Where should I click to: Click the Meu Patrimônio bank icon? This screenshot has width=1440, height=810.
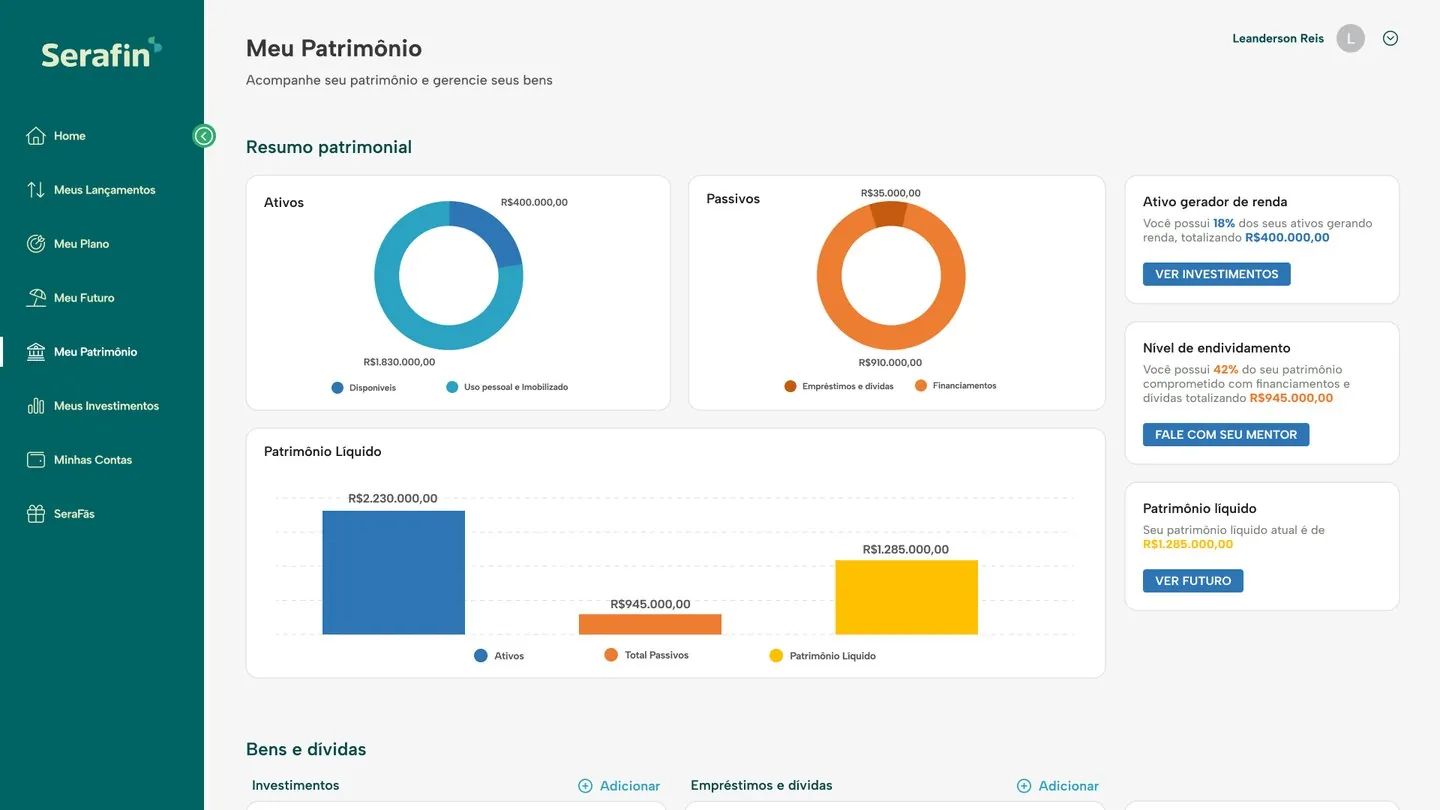(x=36, y=352)
